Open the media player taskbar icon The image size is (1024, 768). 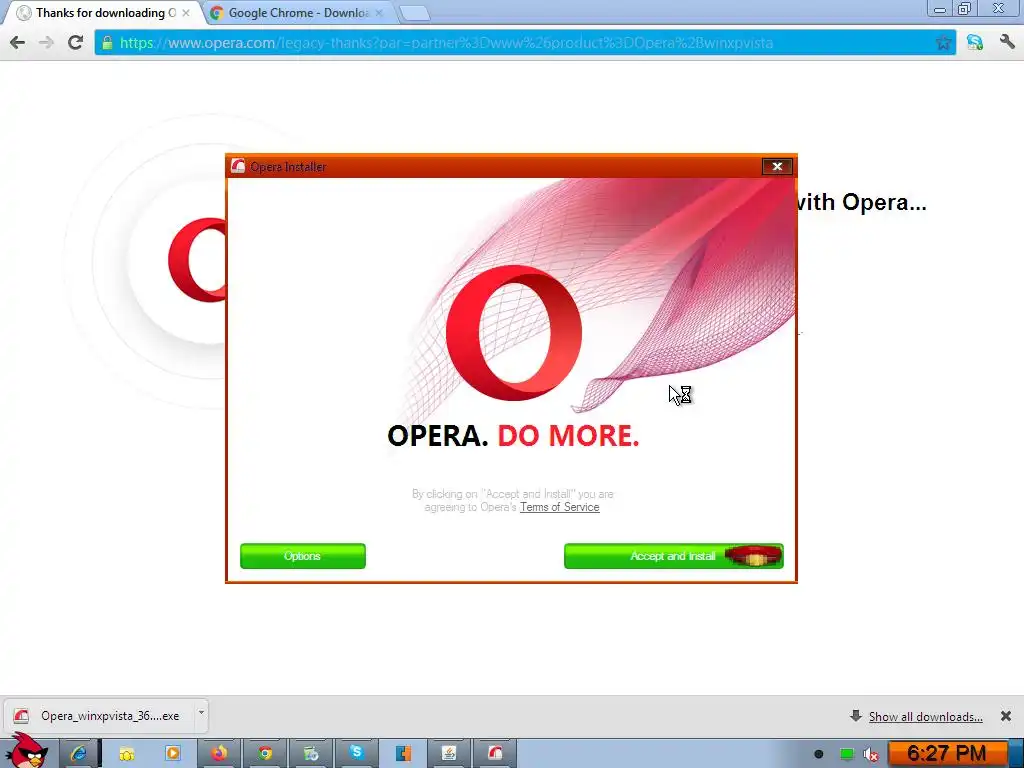173,754
